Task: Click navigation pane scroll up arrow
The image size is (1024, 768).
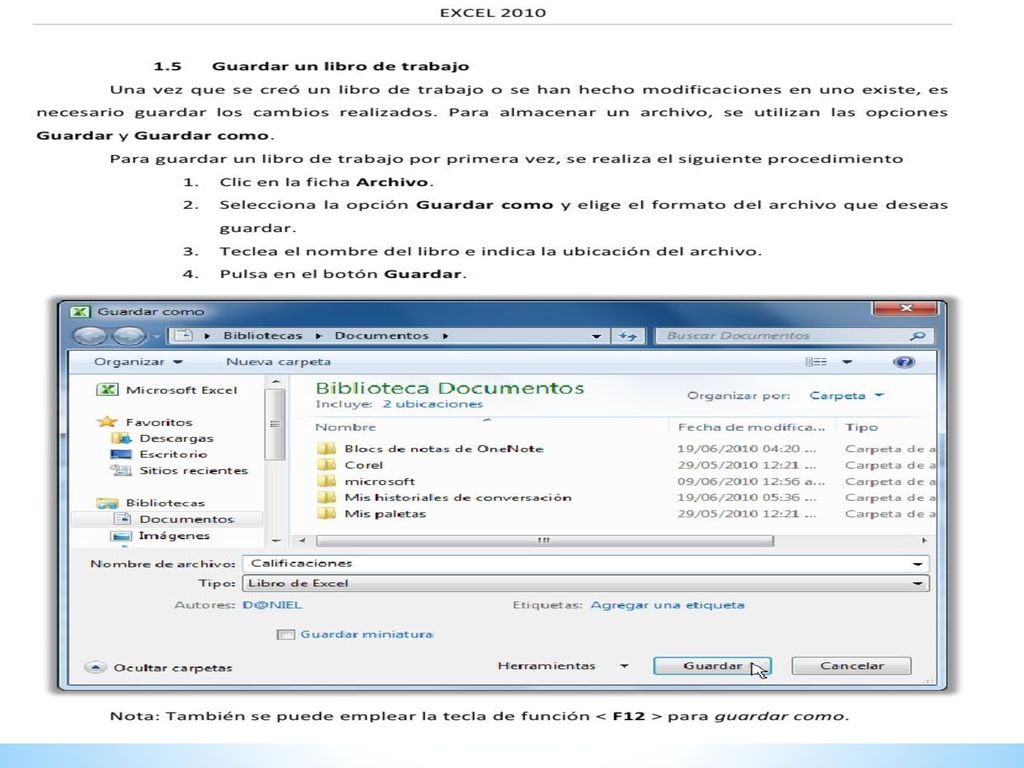Action: tap(276, 381)
